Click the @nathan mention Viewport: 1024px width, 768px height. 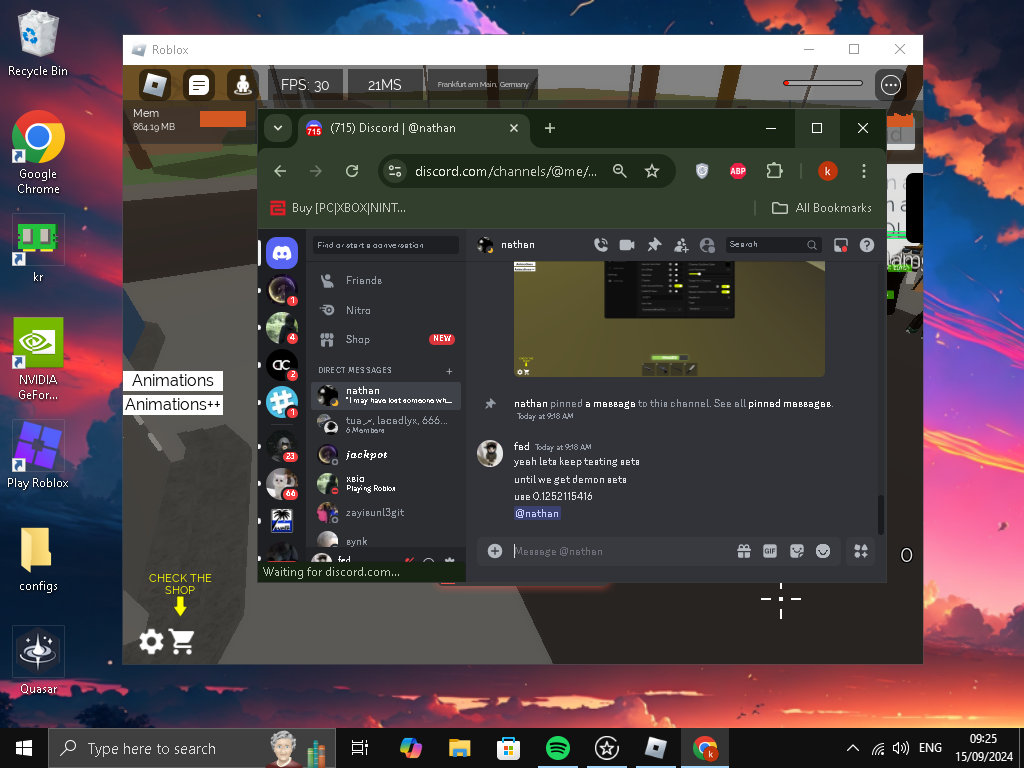[537, 513]
